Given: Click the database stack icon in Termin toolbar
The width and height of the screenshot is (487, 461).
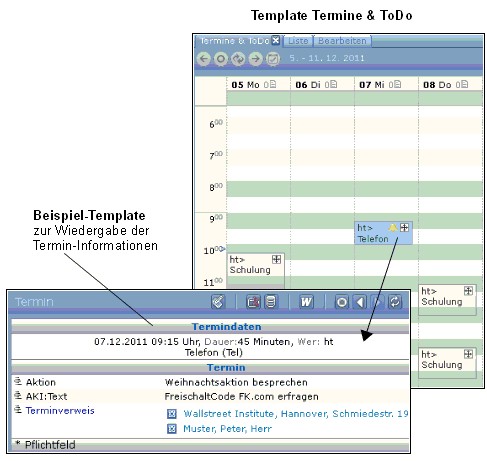Looking at the screenshot, I should point(271,302).
